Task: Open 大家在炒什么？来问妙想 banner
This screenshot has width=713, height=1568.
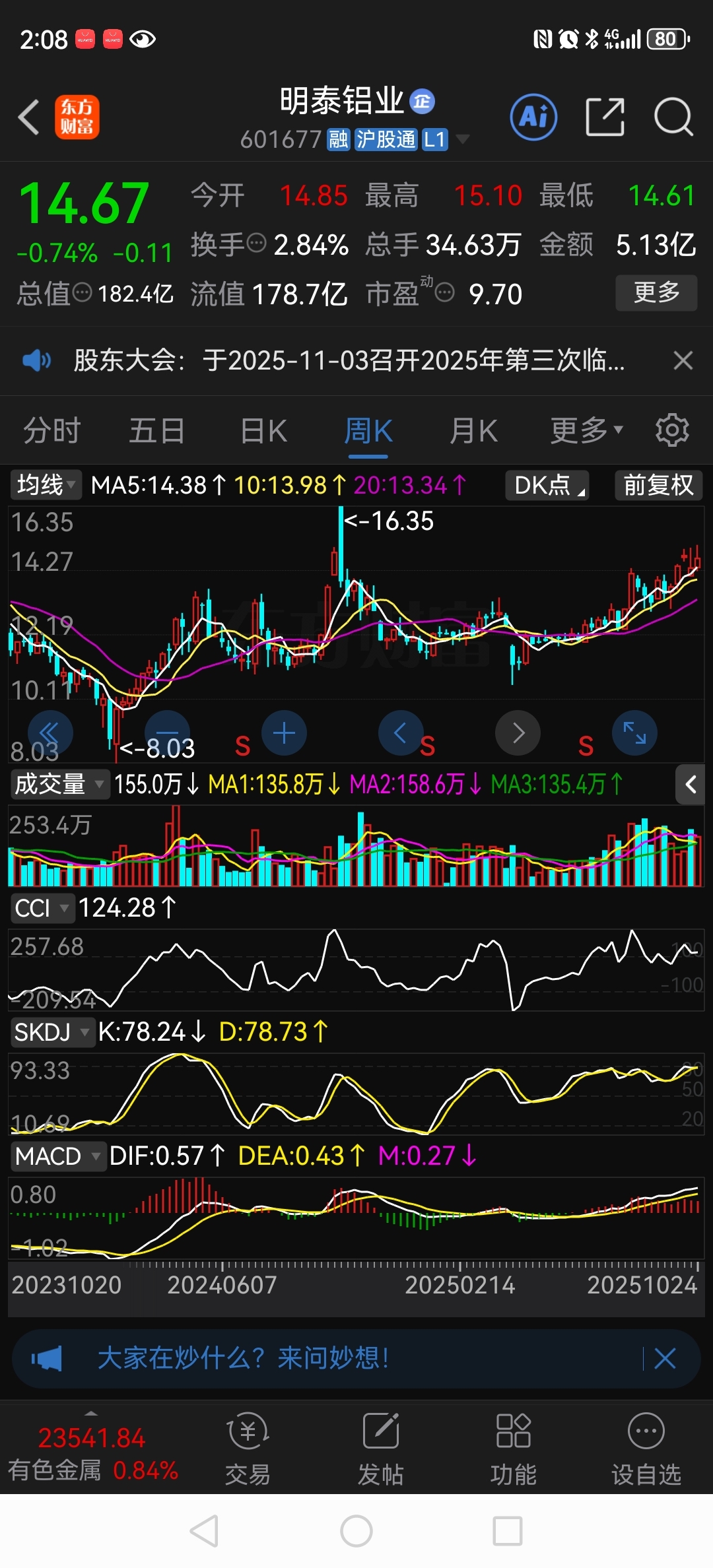Action: pos(244,1359)
